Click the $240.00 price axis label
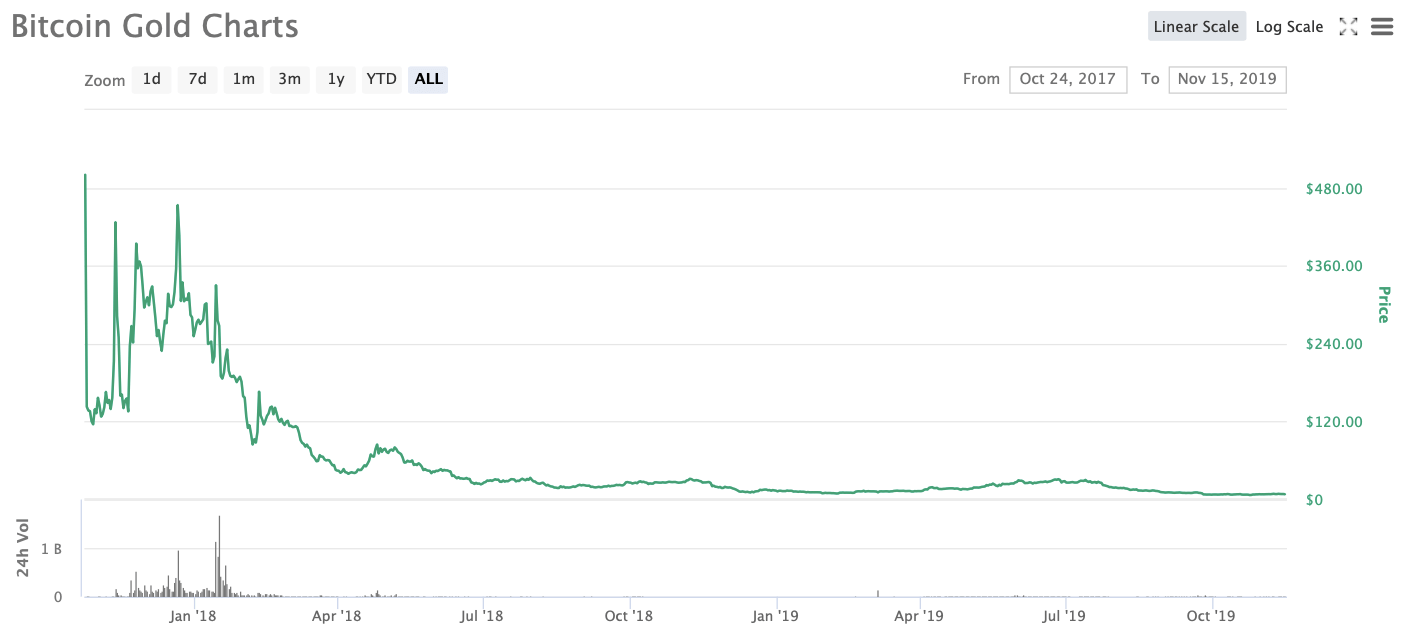 click(1334, 344)
